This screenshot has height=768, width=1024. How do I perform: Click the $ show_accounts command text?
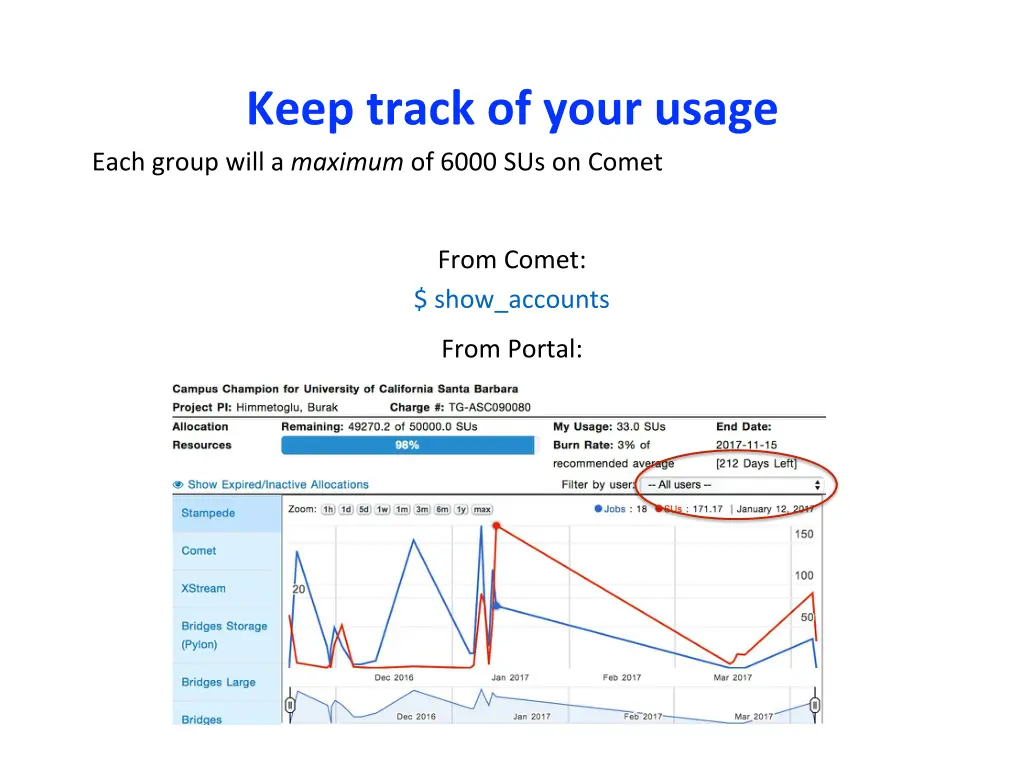point(512,299)
